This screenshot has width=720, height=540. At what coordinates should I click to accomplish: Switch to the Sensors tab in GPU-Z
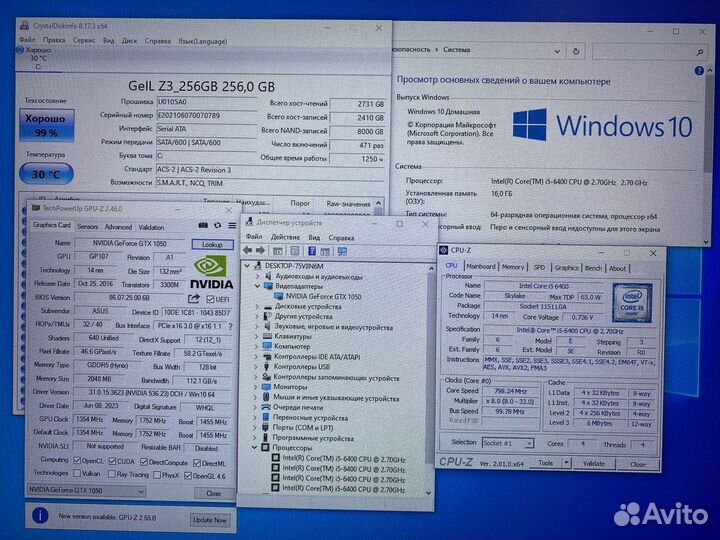88,226
